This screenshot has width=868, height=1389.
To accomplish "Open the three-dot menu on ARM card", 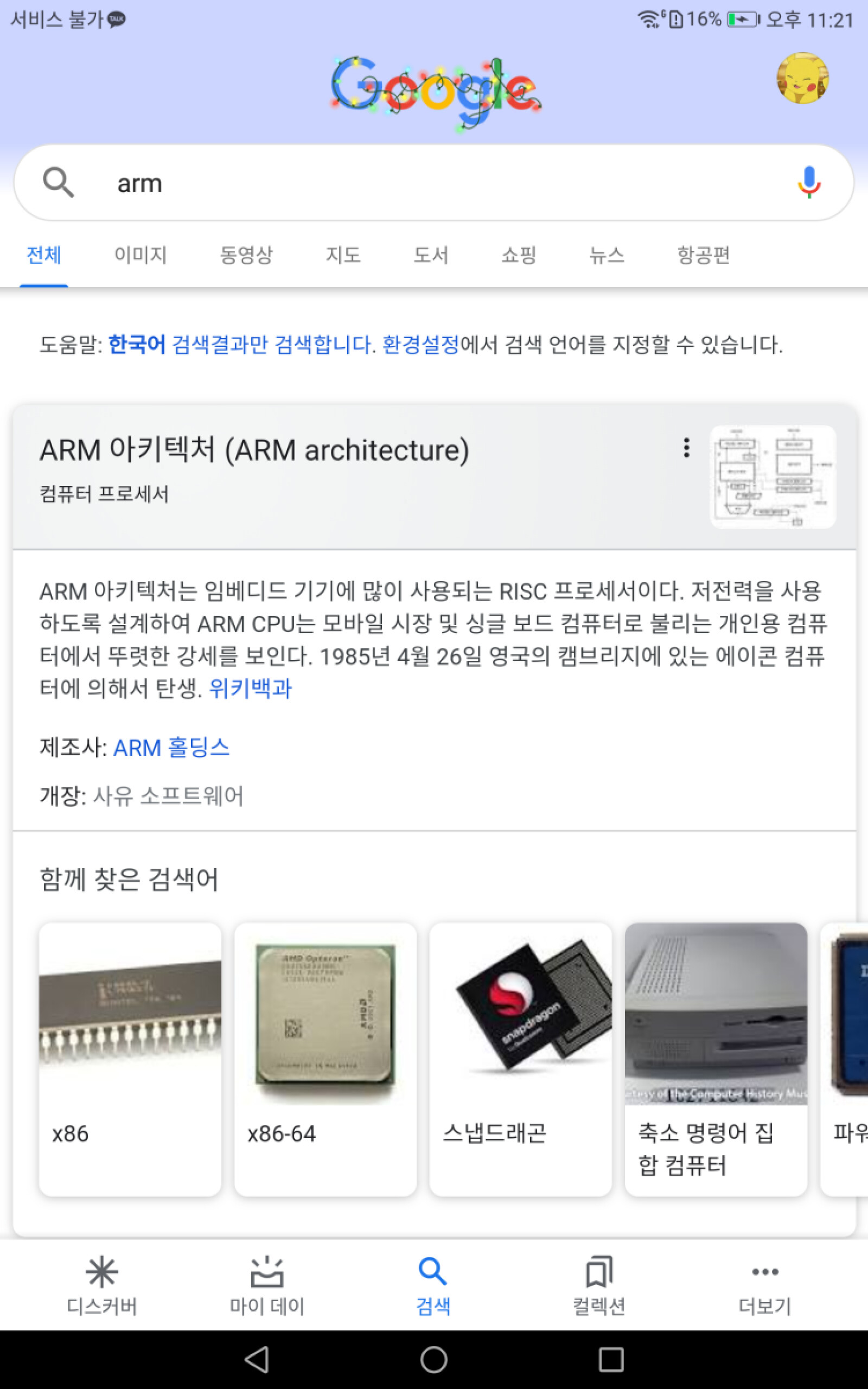I will pyautogui.click(x=686, y=448).
